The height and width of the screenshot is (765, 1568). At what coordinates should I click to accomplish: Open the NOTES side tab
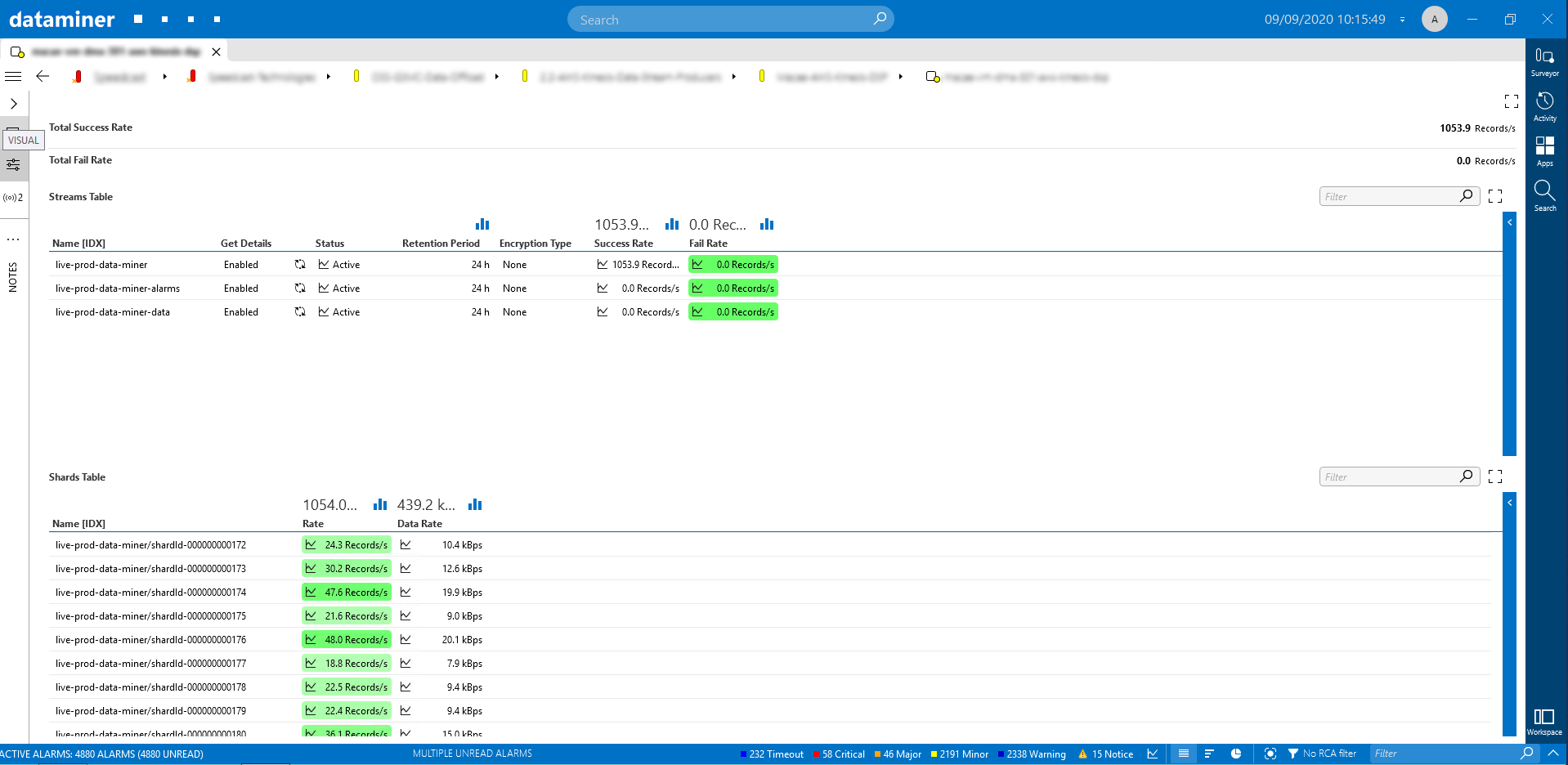click(x=12, y=277)
